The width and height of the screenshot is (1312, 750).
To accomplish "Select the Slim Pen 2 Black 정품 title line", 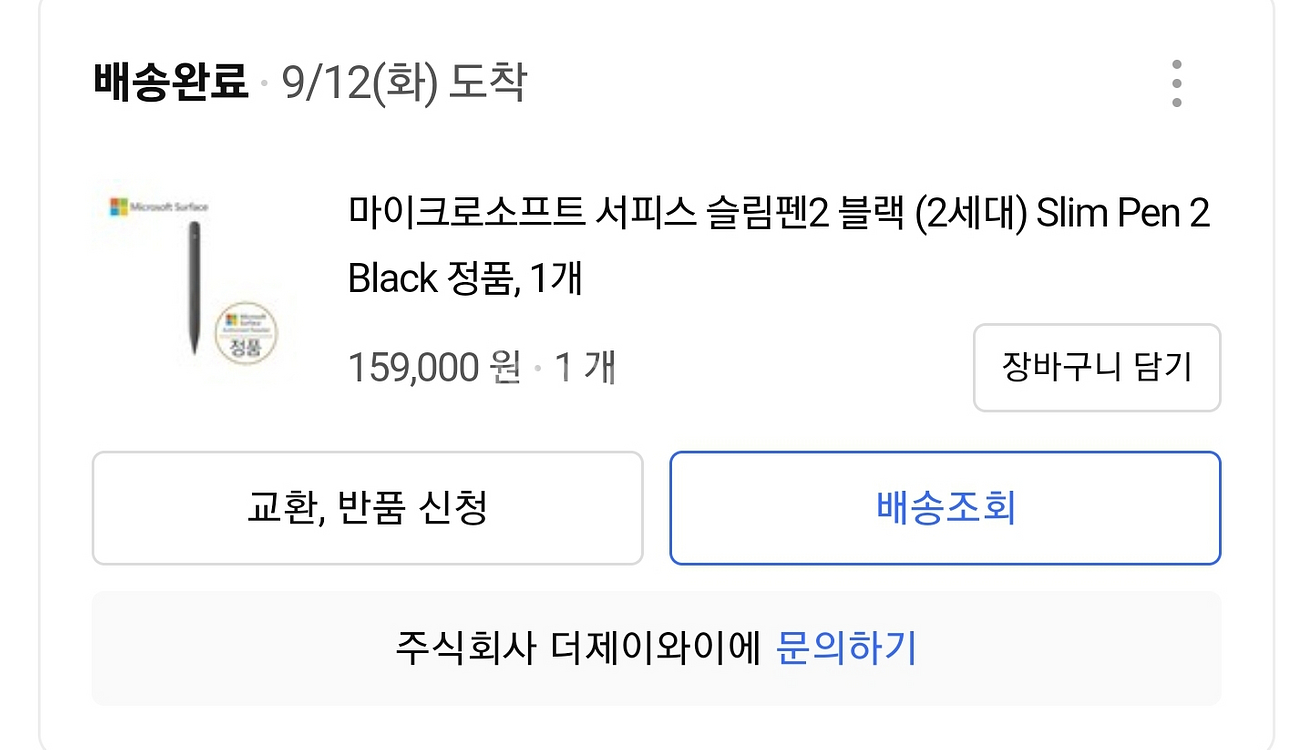I will 465,278.
